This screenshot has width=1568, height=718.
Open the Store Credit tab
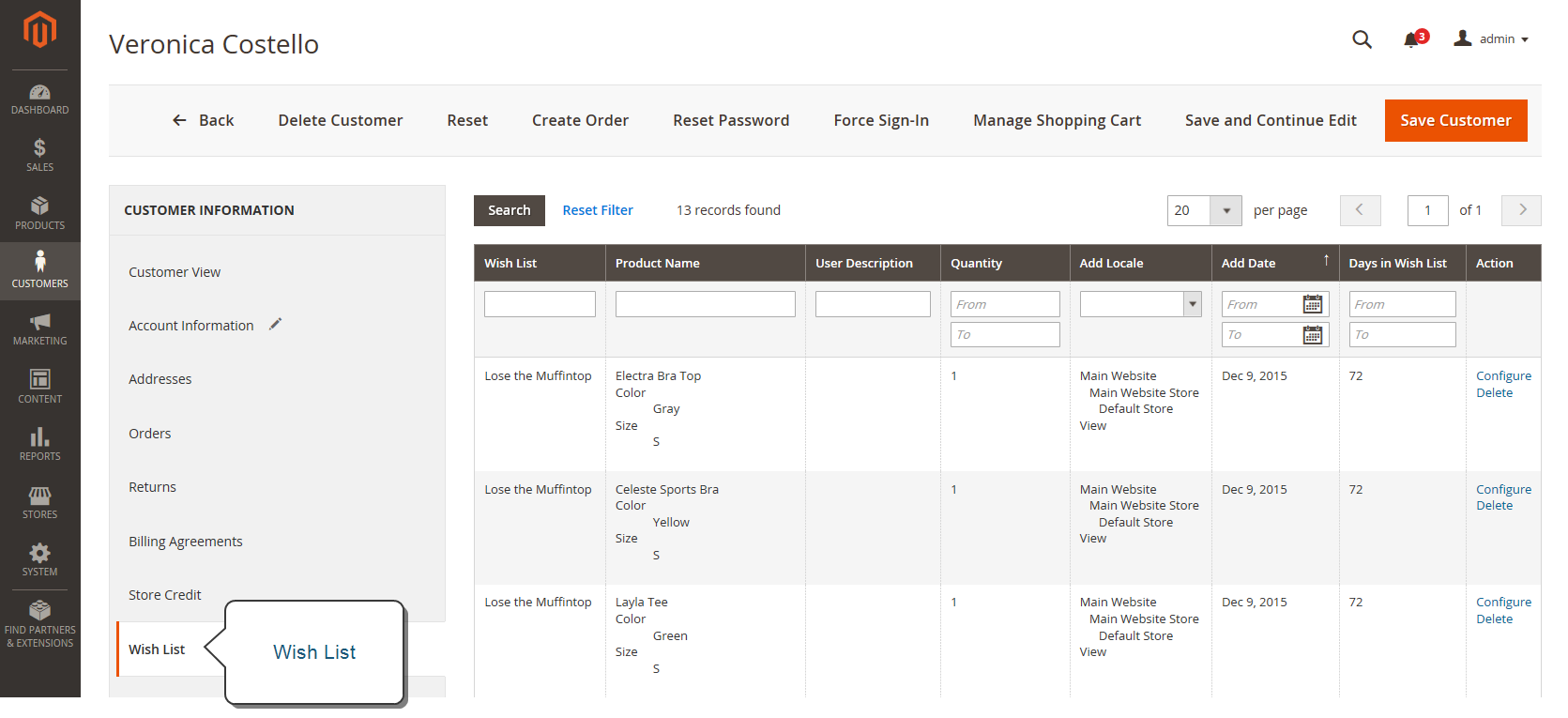click(165, 595)
